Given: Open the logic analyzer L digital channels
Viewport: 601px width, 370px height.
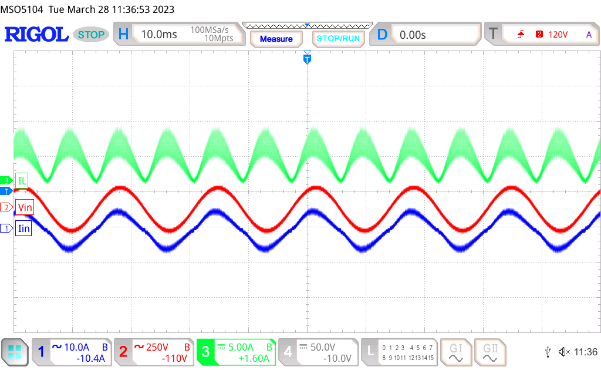Looking at the screenshot, I should pos(399,352).
